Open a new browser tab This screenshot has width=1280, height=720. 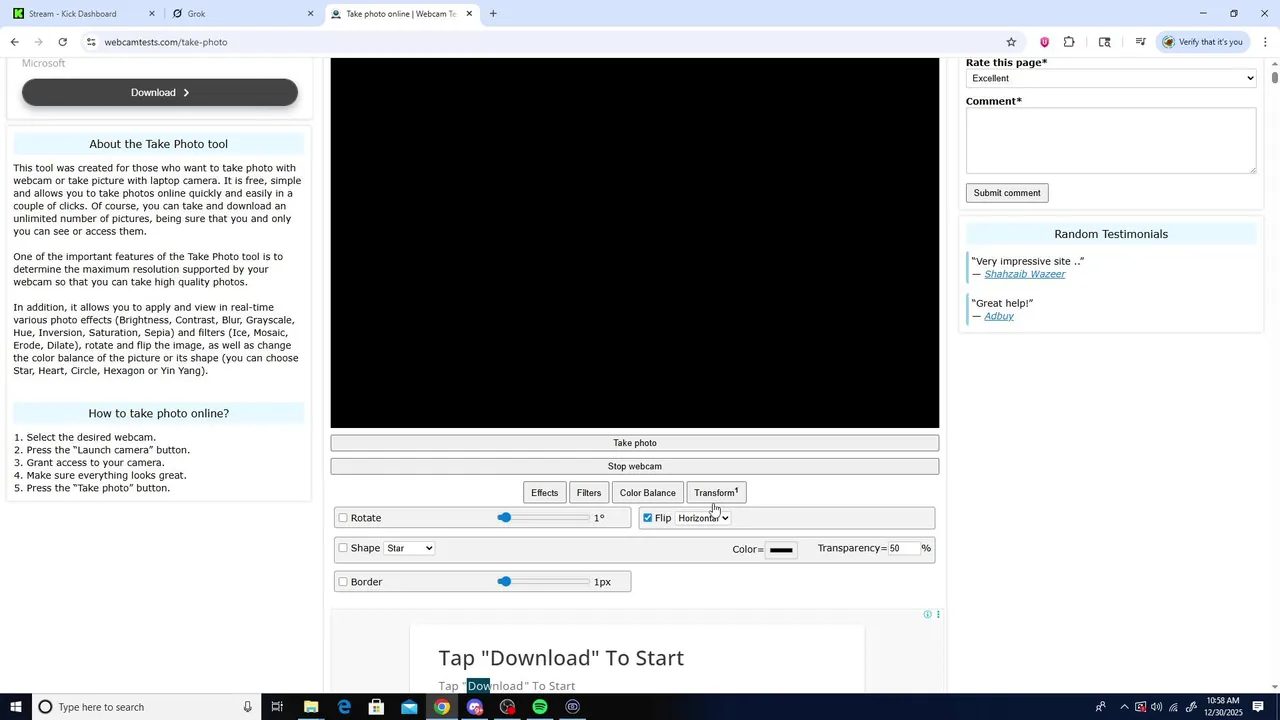click(x=493, y=14)
